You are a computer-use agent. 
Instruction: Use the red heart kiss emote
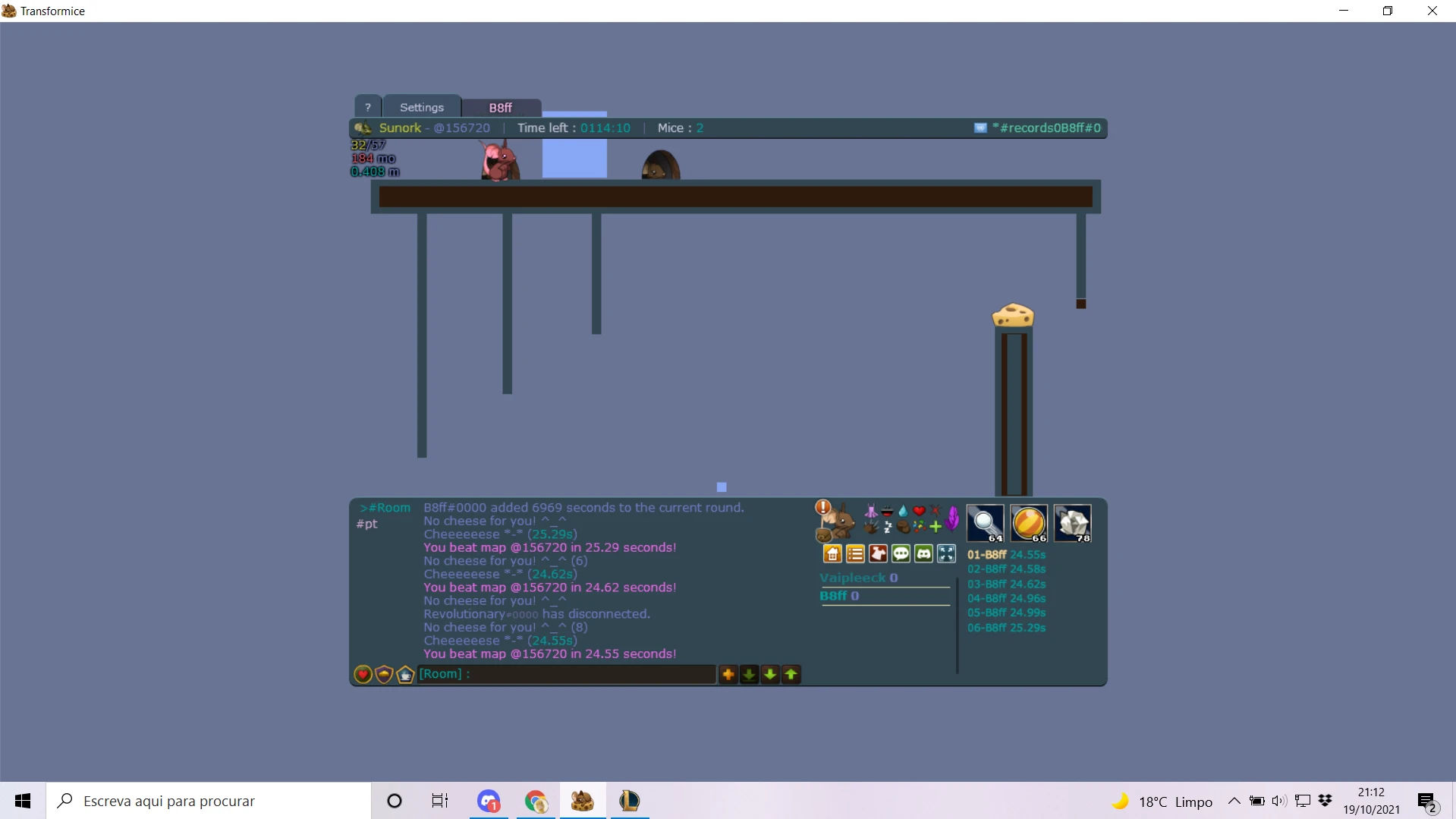(919, 511)
